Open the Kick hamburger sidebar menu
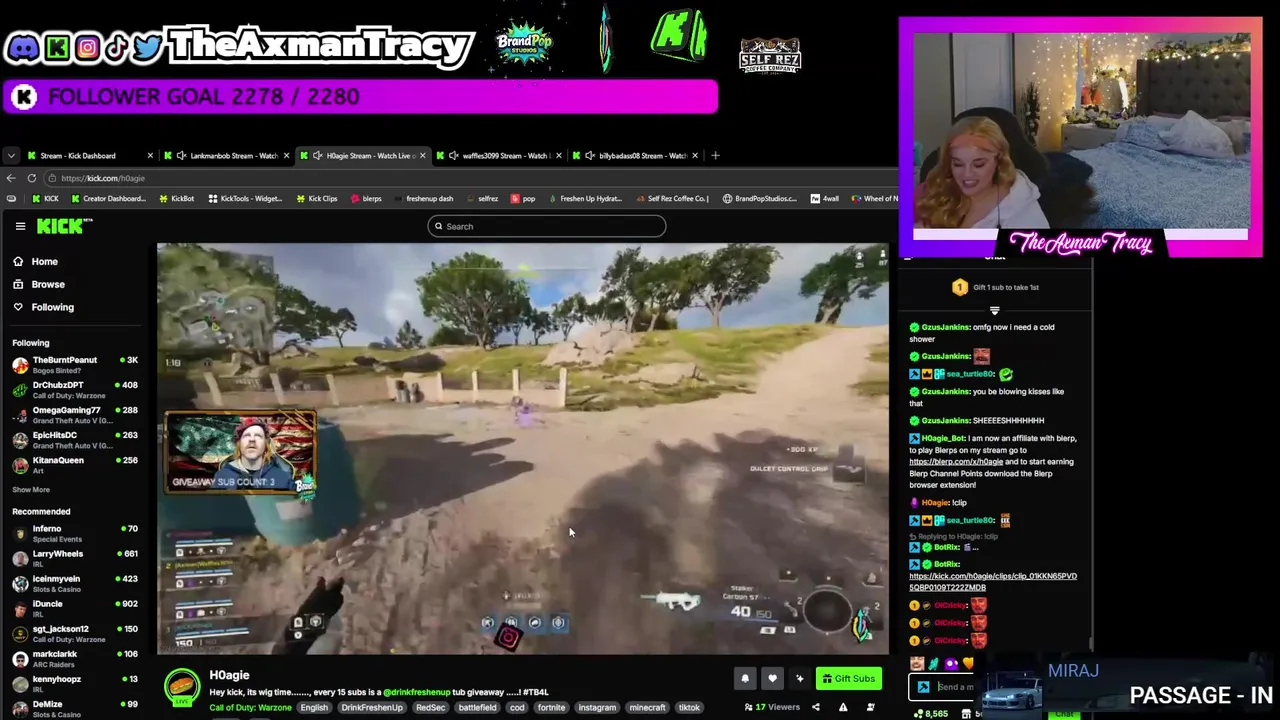1280x720 pixels. pyautogui.click(x=20, y=226)
